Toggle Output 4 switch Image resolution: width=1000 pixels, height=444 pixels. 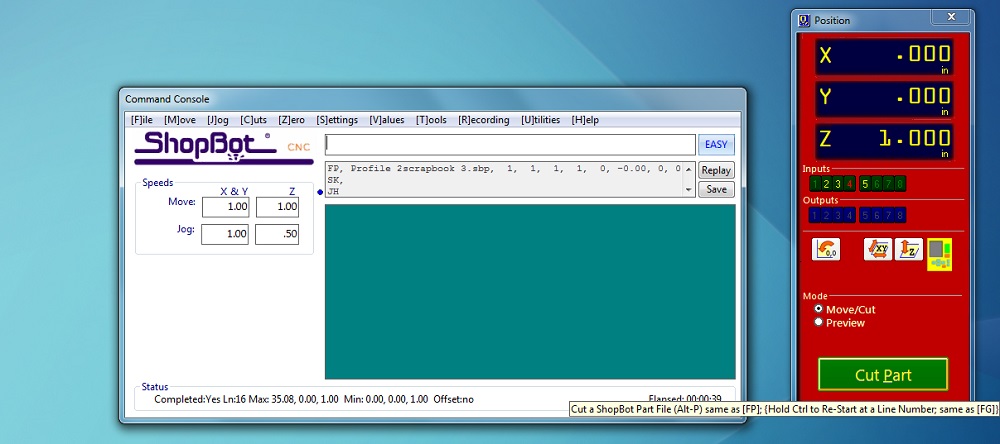coord(849,216)
